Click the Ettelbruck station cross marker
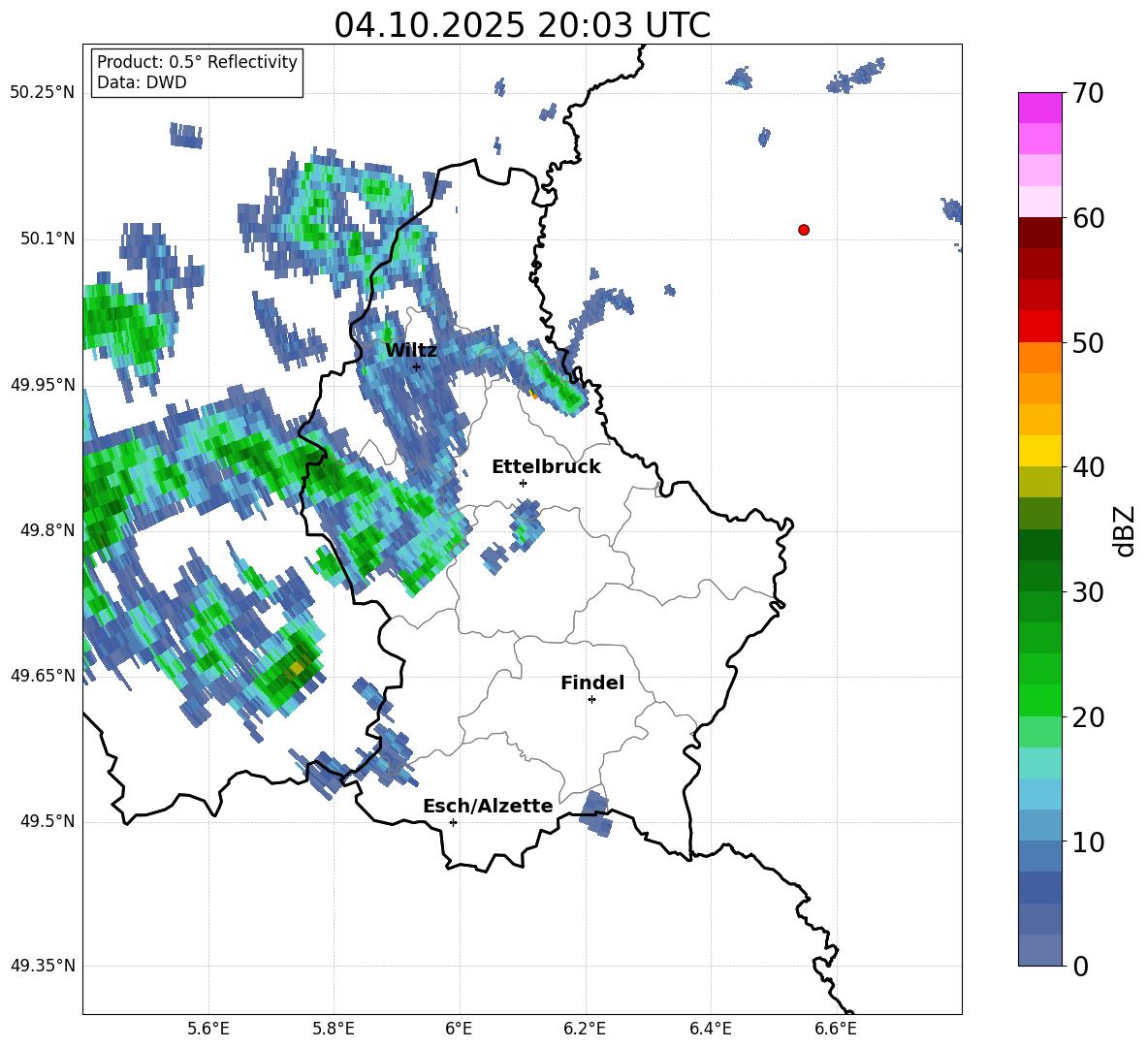Viewport: 1148px width, 1048px height. pos(523,483)
